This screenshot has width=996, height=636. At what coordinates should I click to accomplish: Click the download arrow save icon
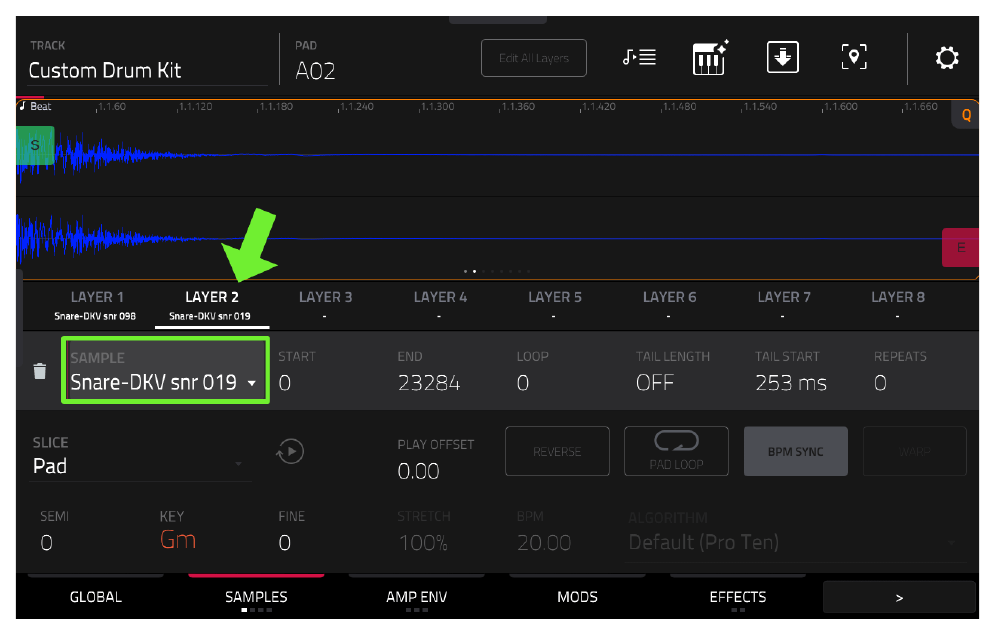(783, 57)
